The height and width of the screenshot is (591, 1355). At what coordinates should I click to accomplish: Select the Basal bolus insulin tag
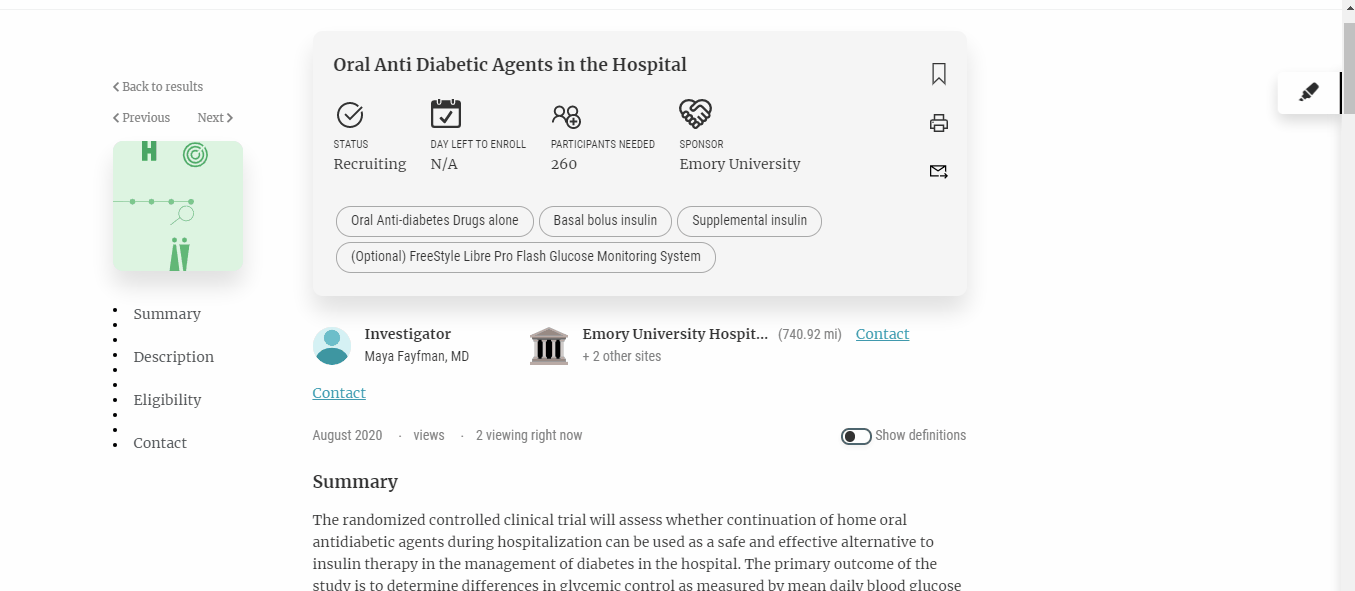pos(605,221)
